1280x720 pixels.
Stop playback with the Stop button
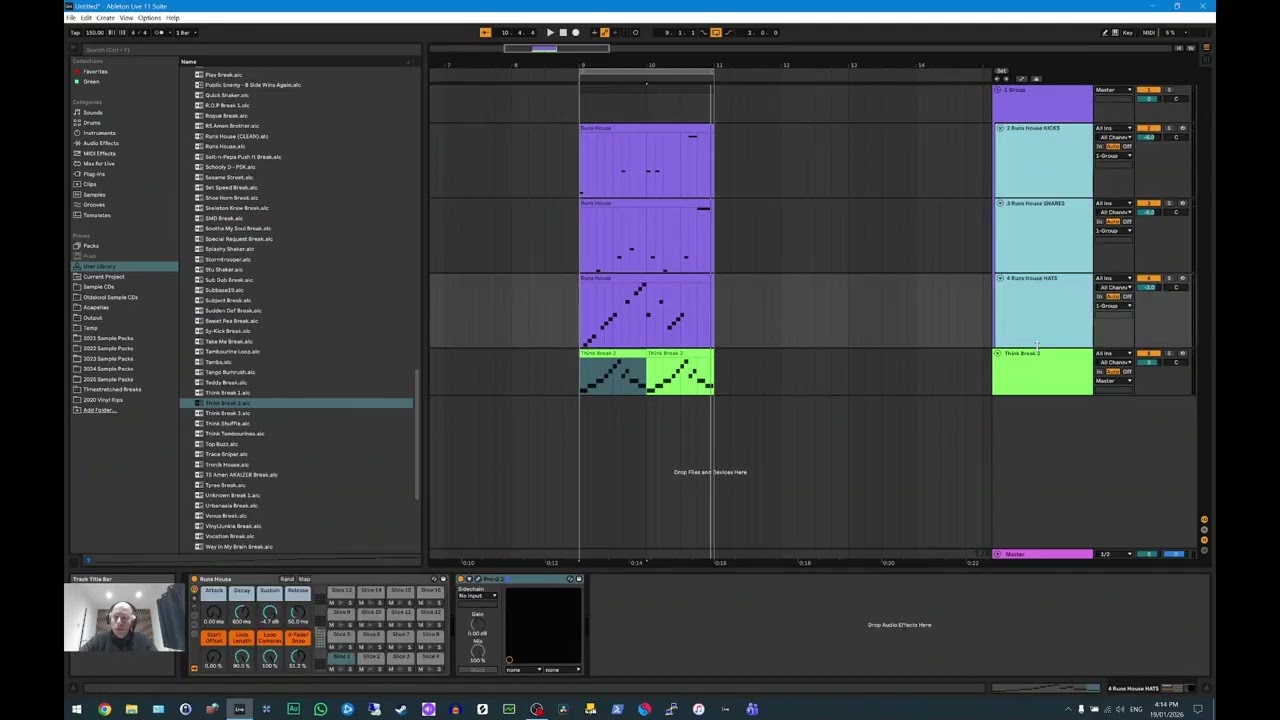pyautogui.click(x=563, y=32)
